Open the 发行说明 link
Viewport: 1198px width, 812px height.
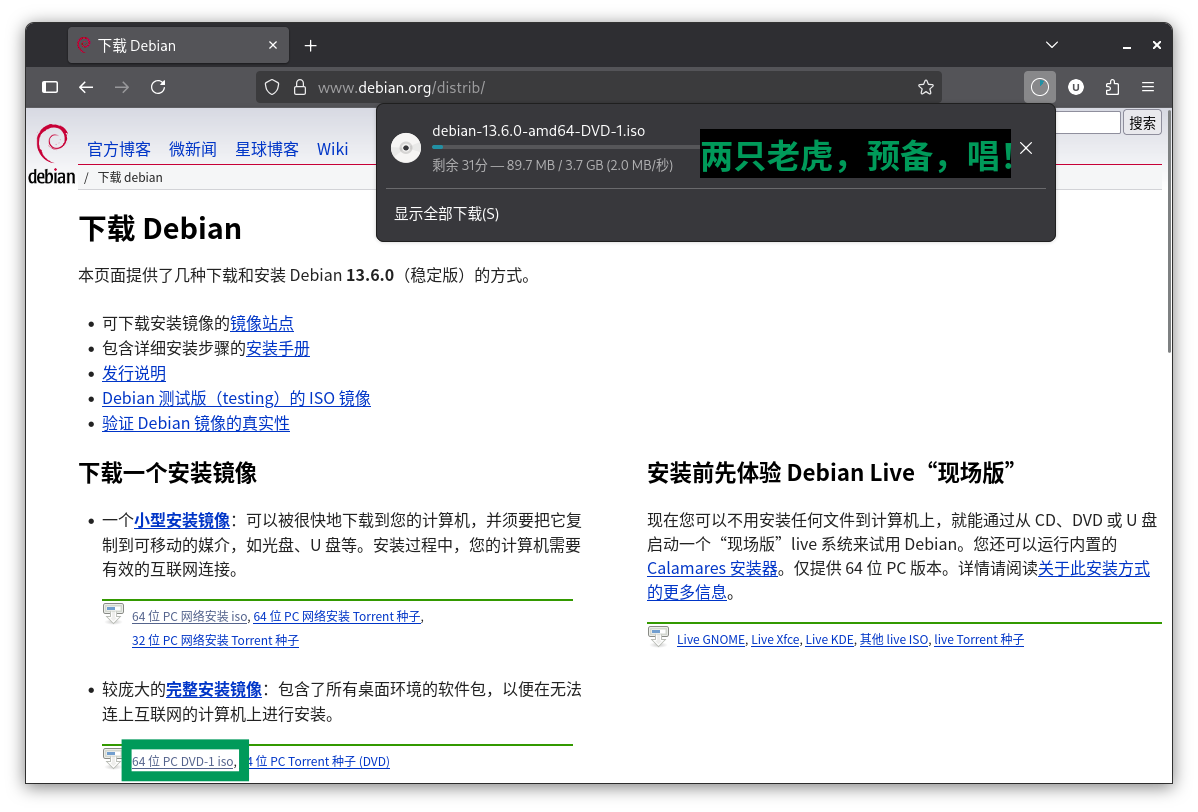(x=134, y=374)
